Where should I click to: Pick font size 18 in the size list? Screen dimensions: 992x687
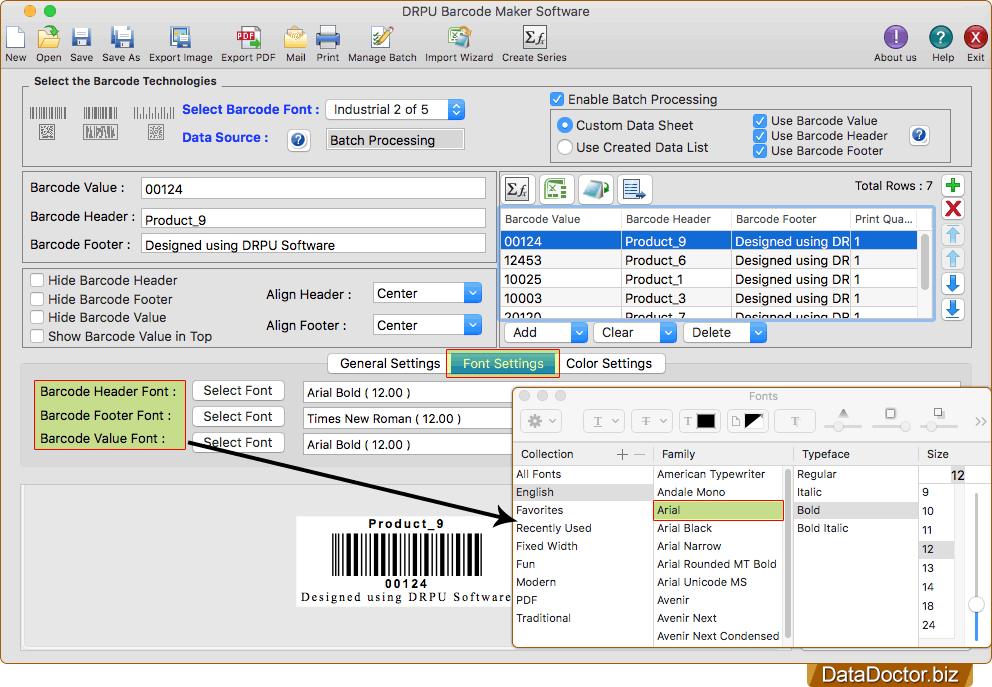point(928,606)
